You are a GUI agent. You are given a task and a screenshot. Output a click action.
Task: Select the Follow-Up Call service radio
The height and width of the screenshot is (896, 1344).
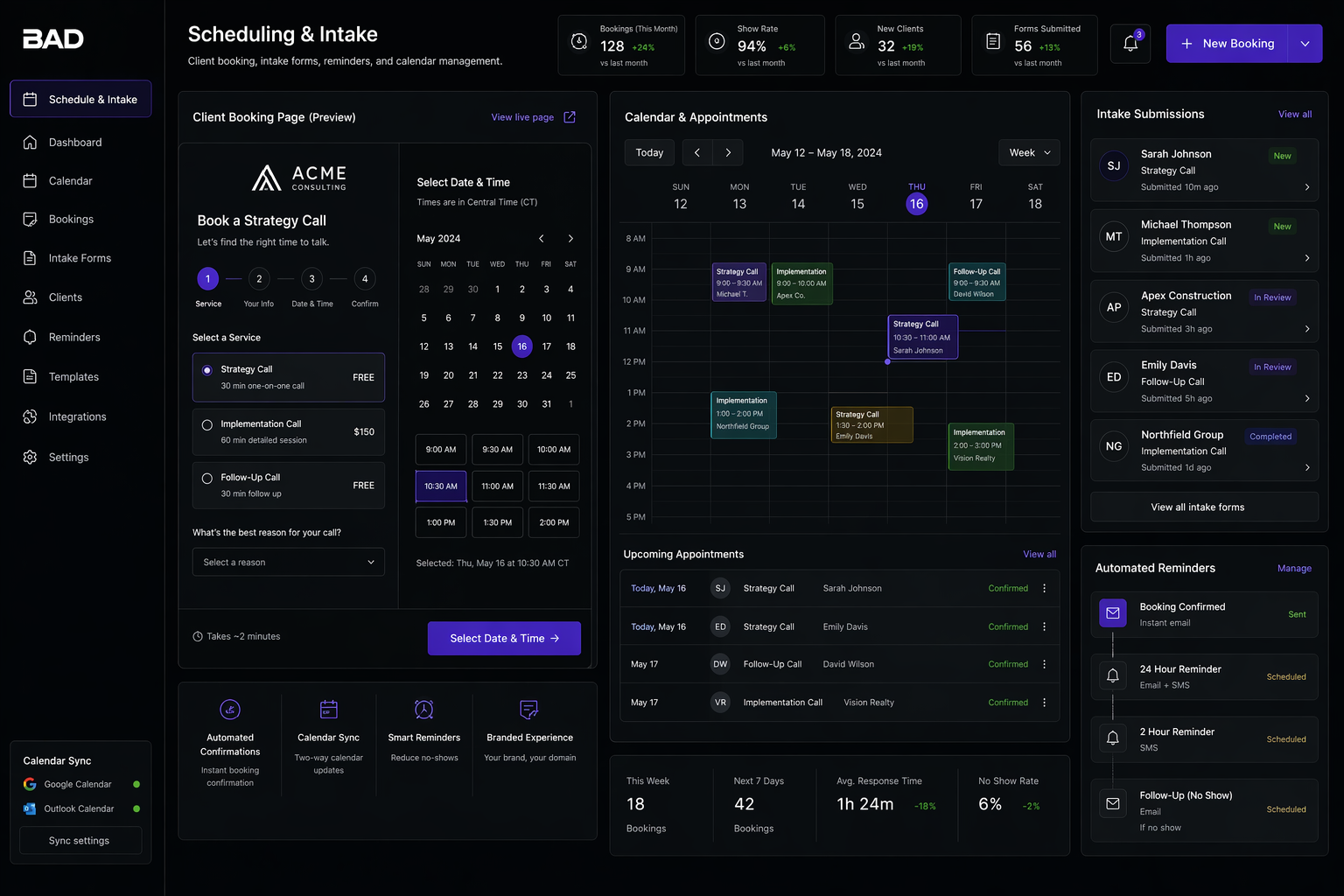click(x=207, y=479)
